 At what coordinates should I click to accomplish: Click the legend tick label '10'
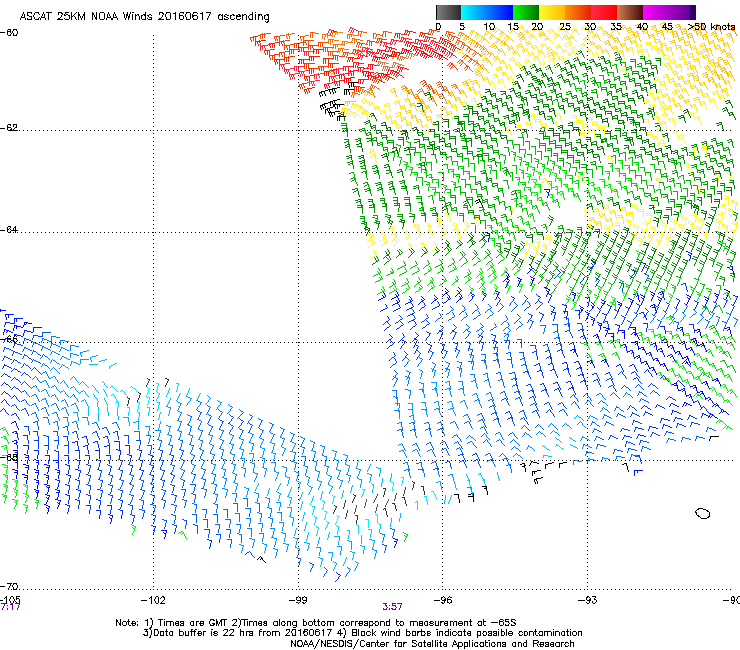coord(489,26)
